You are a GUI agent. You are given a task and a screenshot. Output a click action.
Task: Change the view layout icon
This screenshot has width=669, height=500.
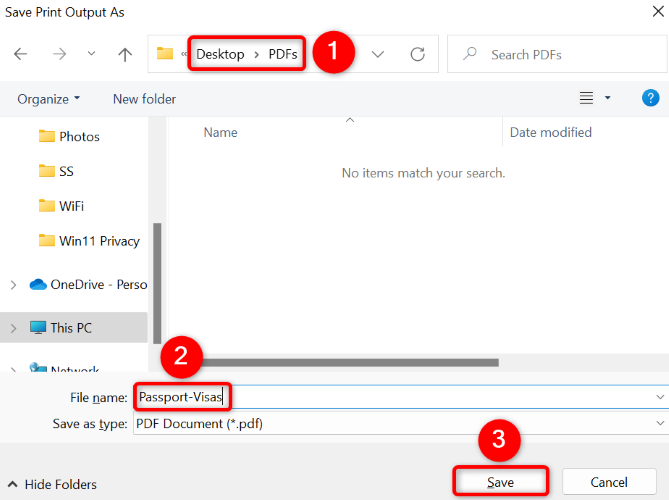(x=586, y=98)
